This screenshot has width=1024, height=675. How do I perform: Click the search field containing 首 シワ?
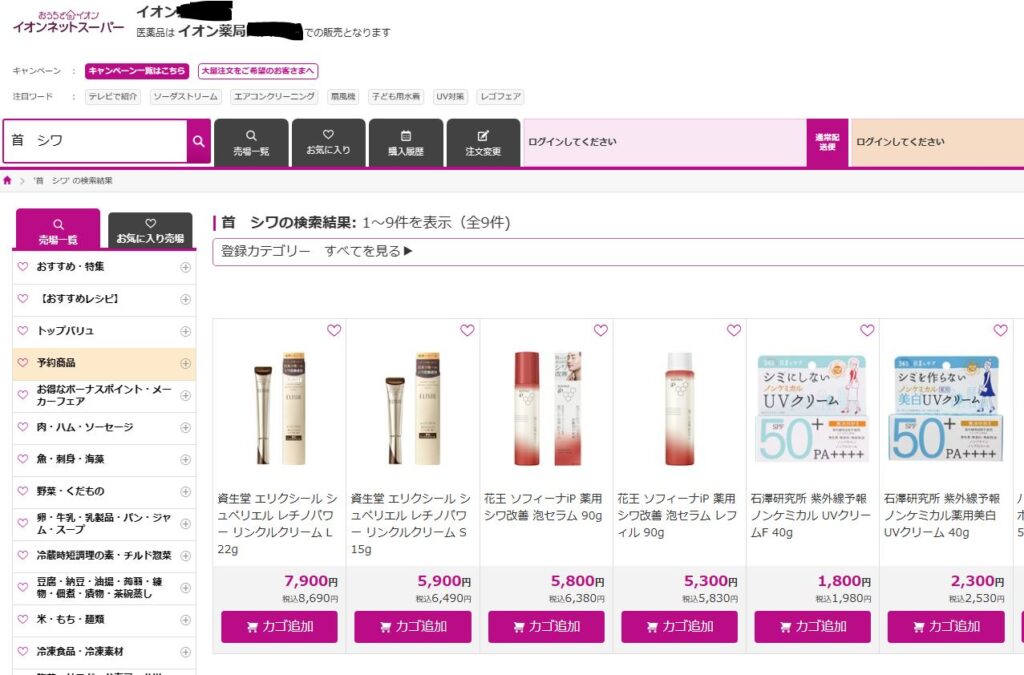(95, 141)
